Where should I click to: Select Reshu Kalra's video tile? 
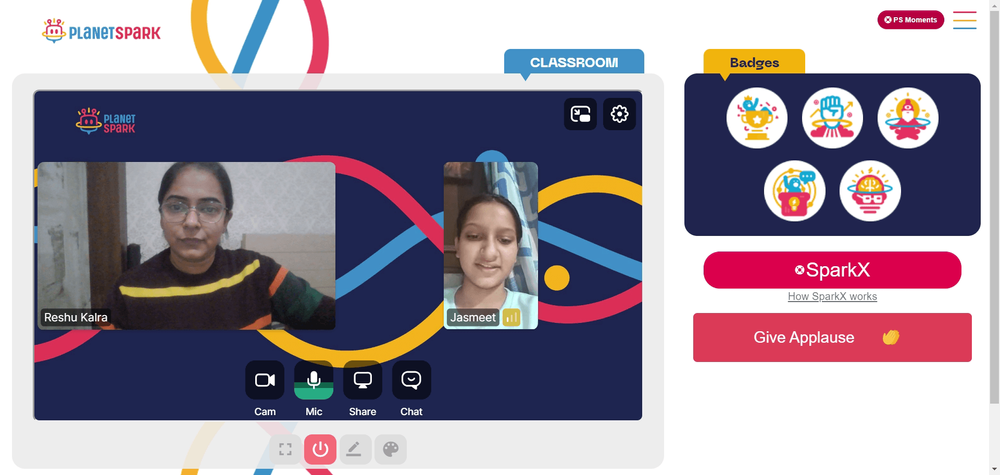186,245
